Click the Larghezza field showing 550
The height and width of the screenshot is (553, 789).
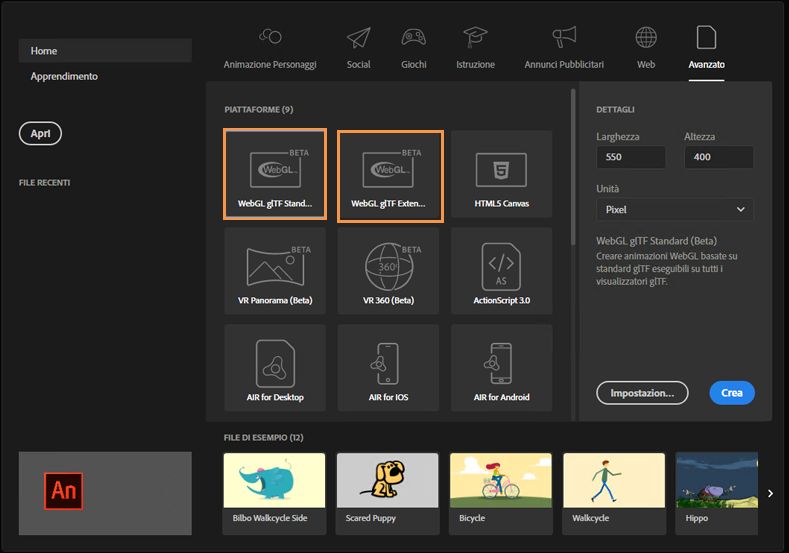point(631,157)
